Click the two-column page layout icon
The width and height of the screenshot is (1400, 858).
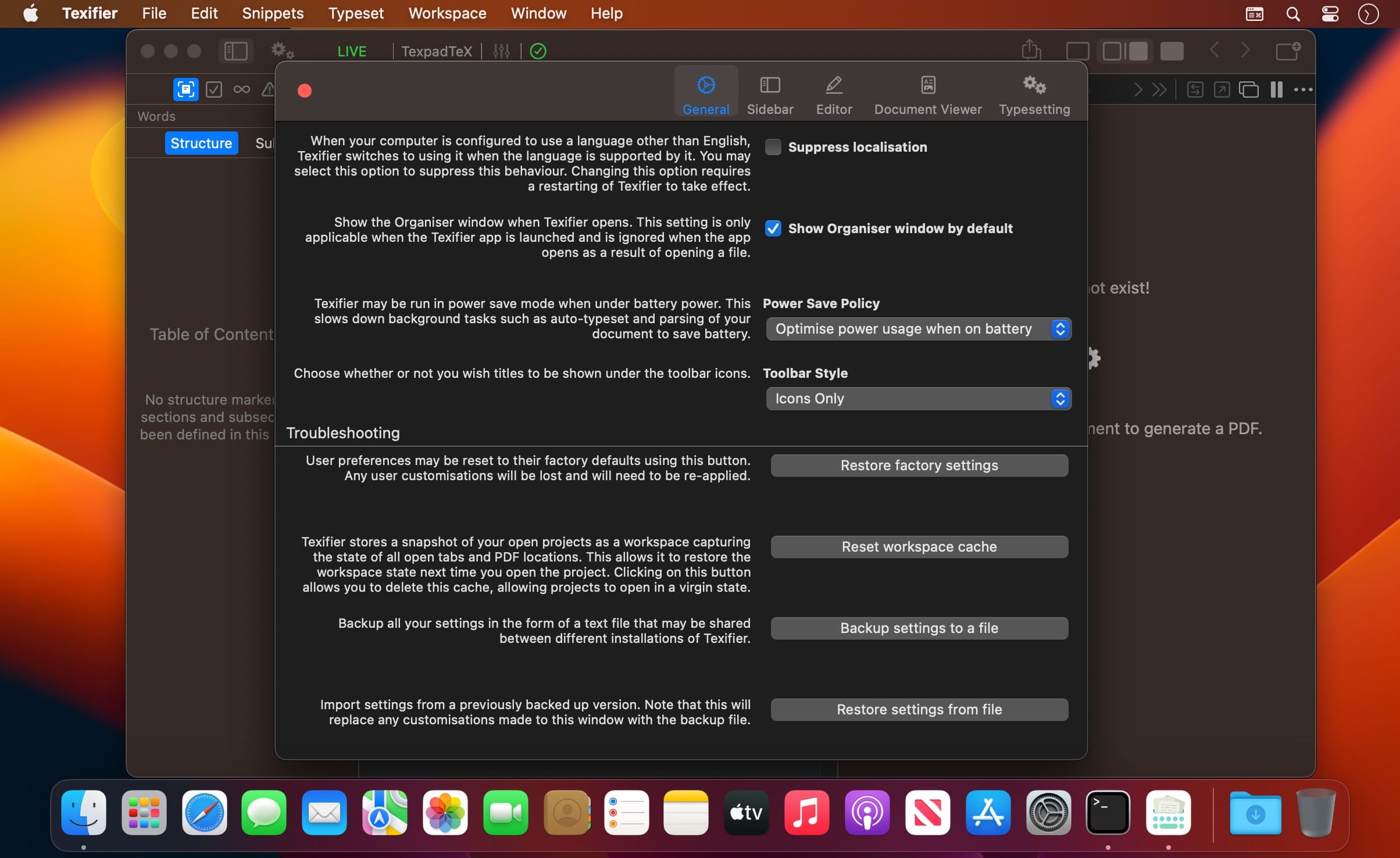point(1276,90)
